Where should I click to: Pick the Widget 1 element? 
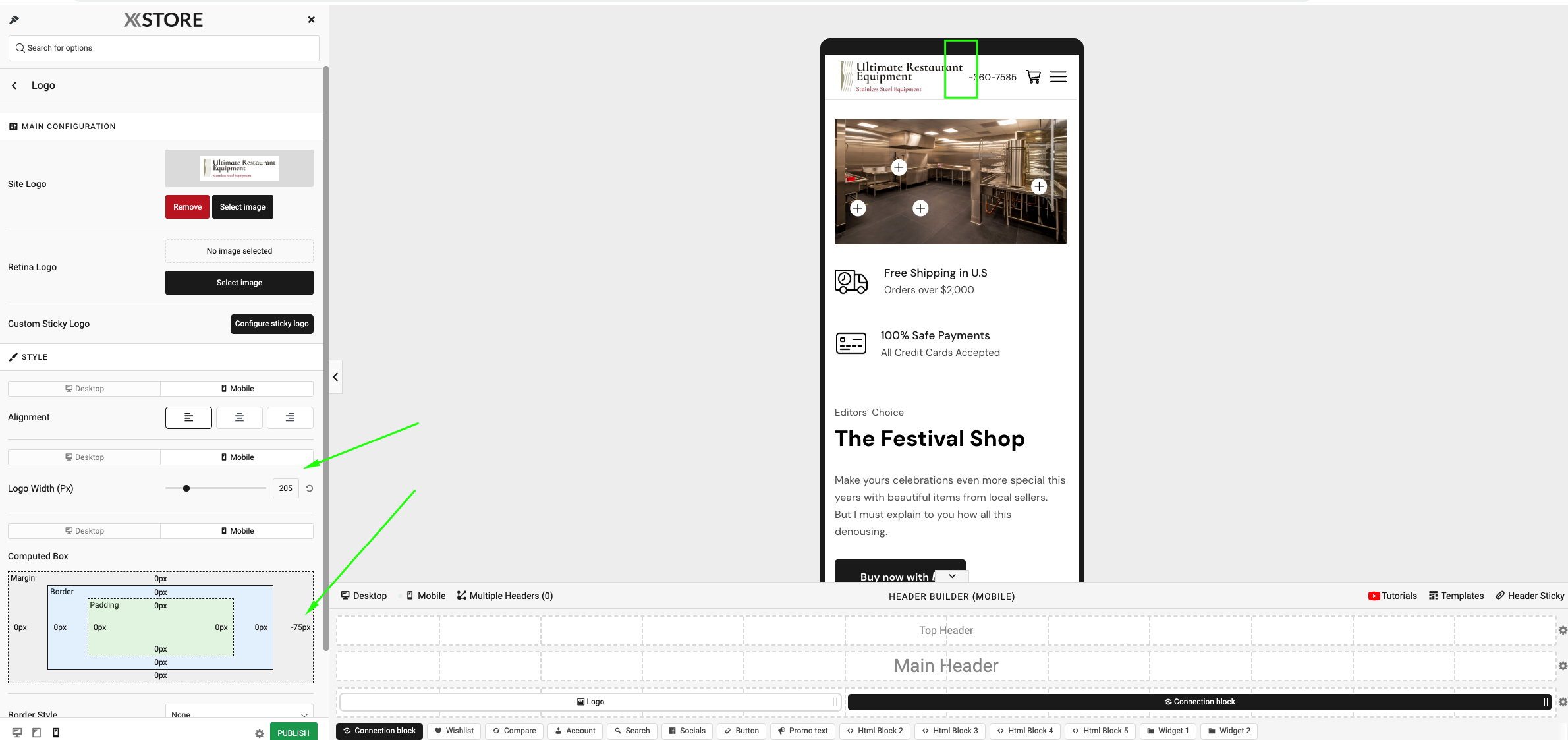coord(1168,731)
